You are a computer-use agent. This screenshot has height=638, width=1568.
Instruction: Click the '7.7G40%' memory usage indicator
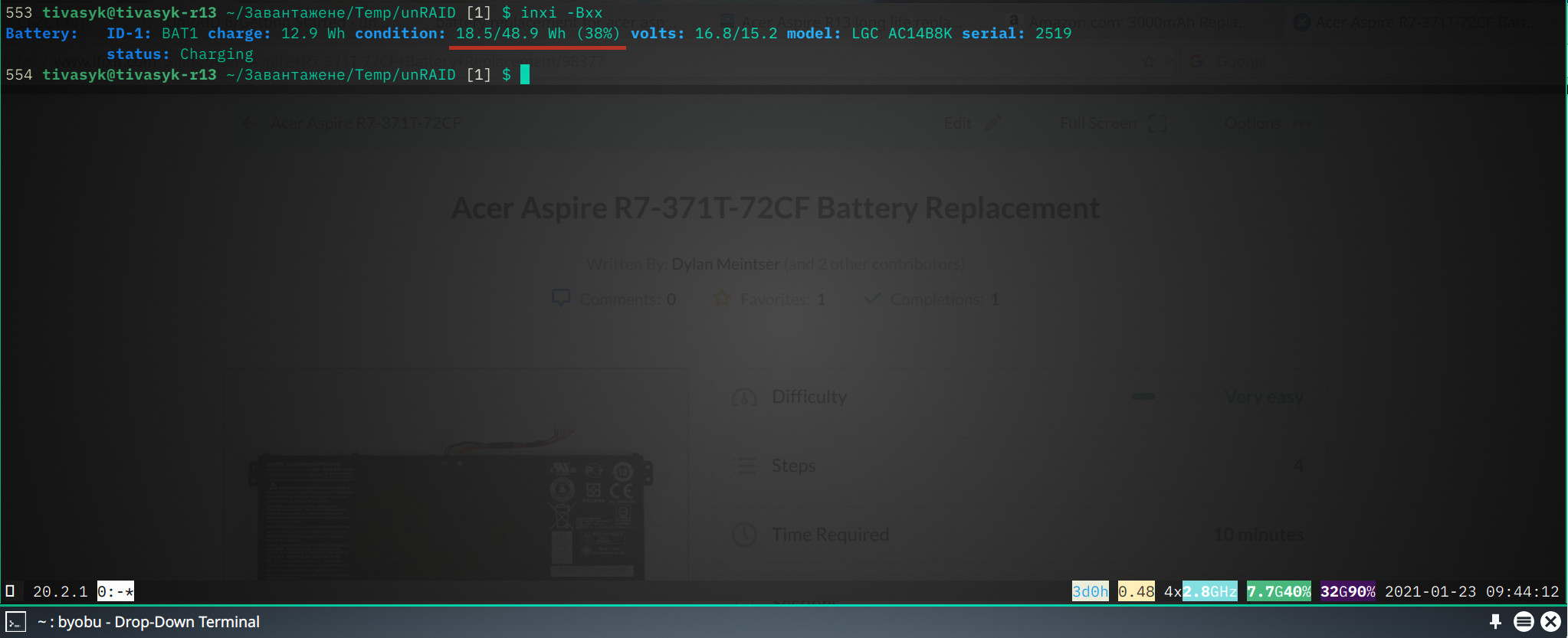(x=1278, y=591)
